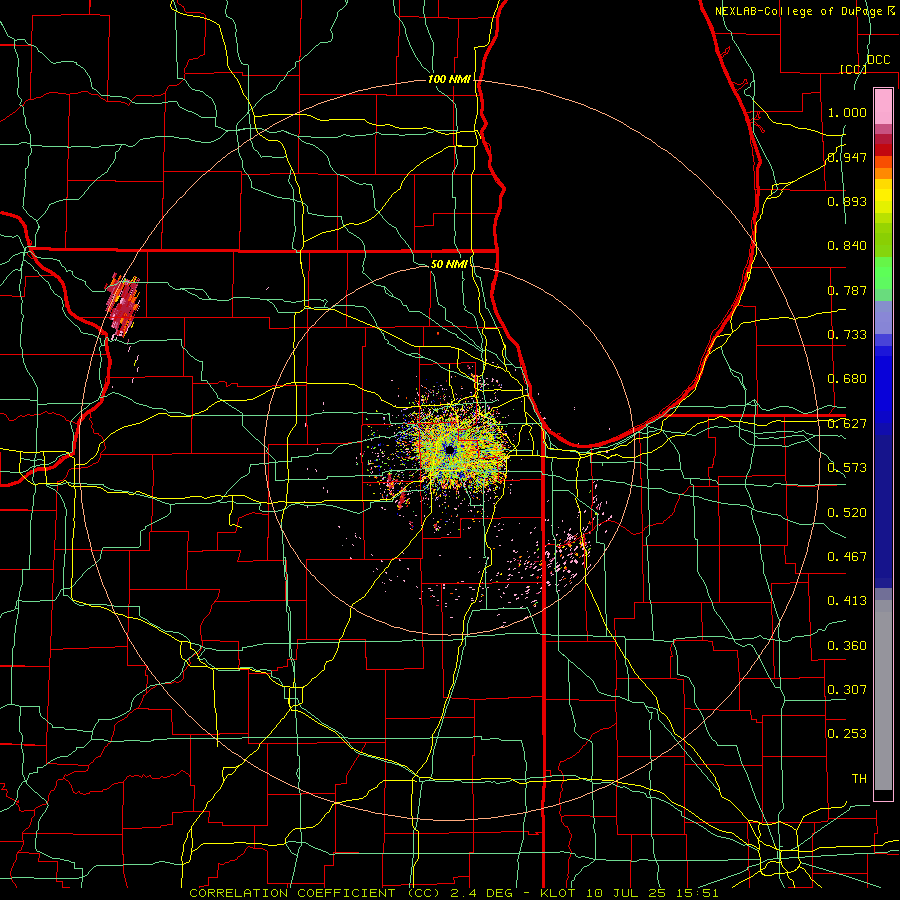Select the 0.627 legend value

point(847,424)
